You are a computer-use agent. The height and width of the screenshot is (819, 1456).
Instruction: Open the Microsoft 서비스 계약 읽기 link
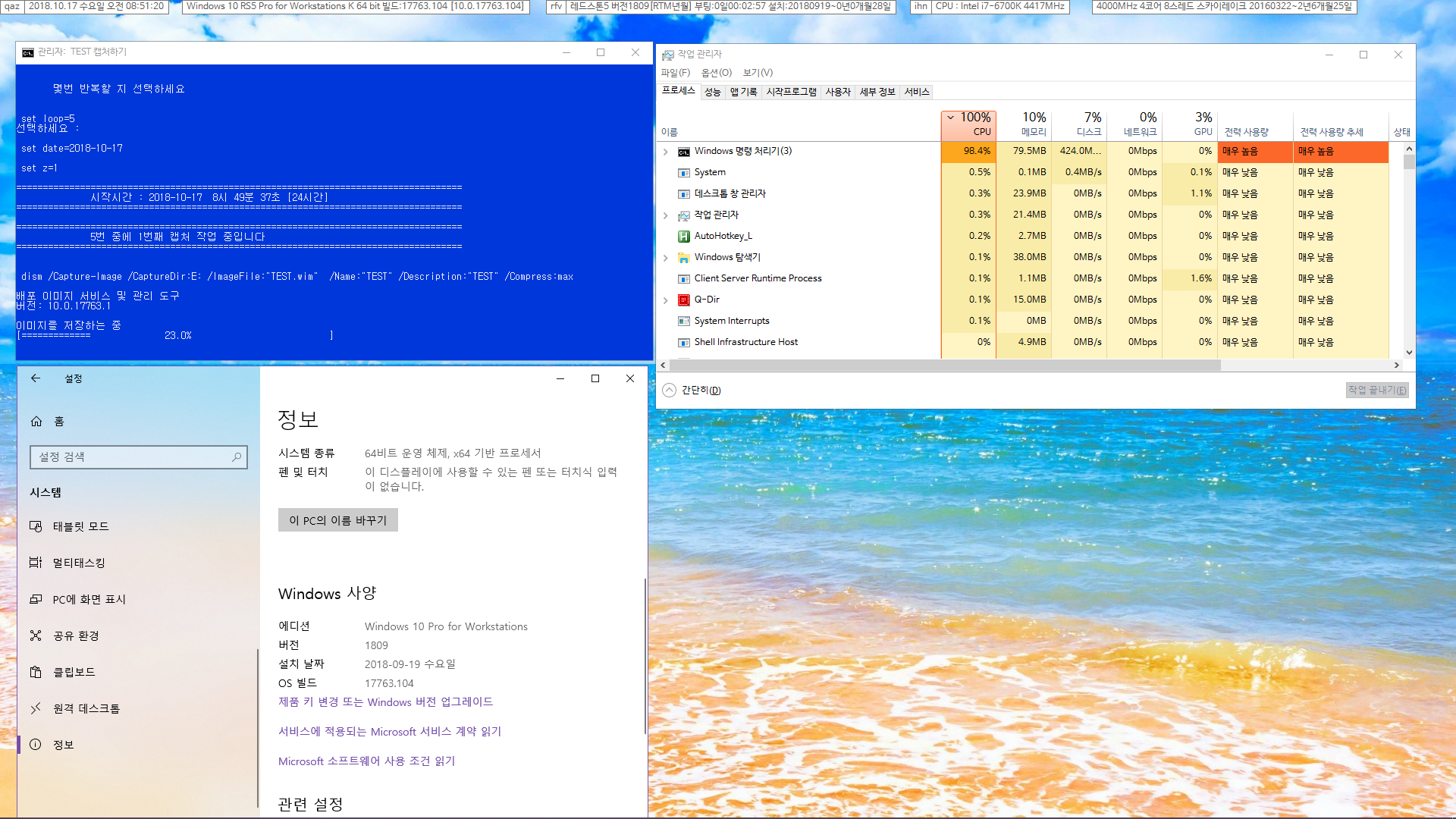[390, 732]
